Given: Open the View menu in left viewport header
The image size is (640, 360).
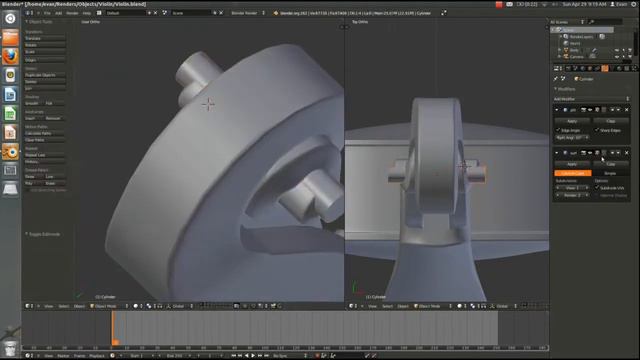Looking at the screenshot, I should click(x=49, y=306).
